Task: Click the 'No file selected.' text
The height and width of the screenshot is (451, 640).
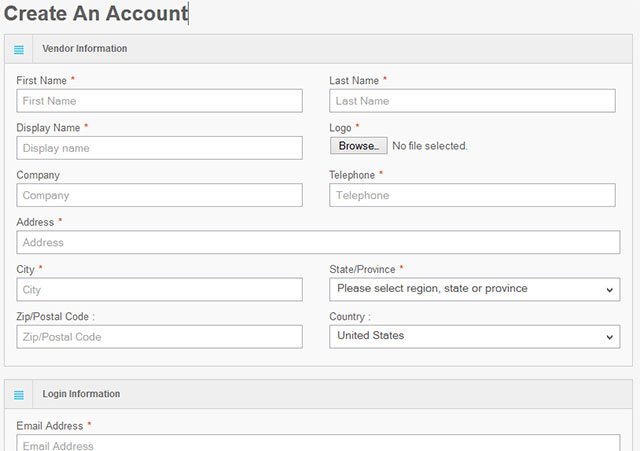Action: [x=430, y=146]
